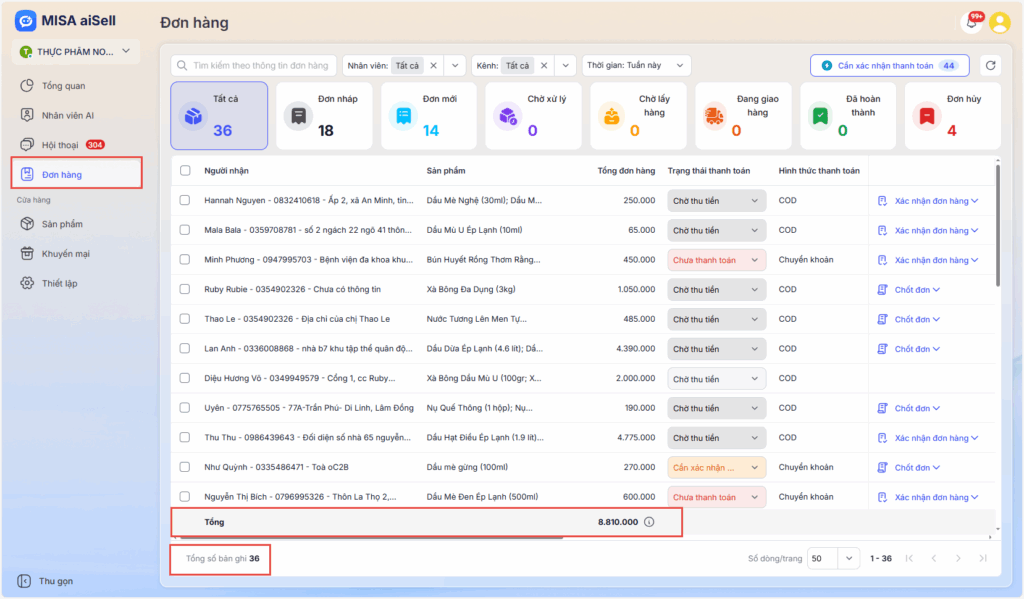The width and height of the screenshot is (1024, 599).
Task: Click the info icon beside total 8.810.000
Action: 649,522
